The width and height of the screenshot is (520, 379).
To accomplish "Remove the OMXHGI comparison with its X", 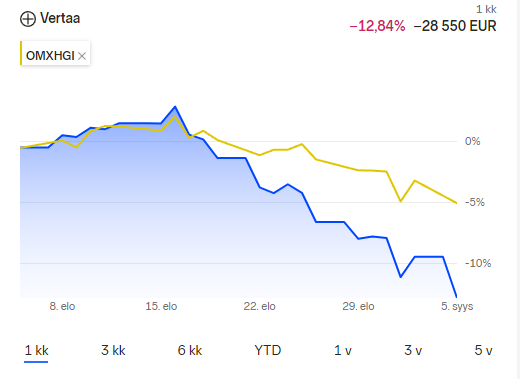I will 82,56.
